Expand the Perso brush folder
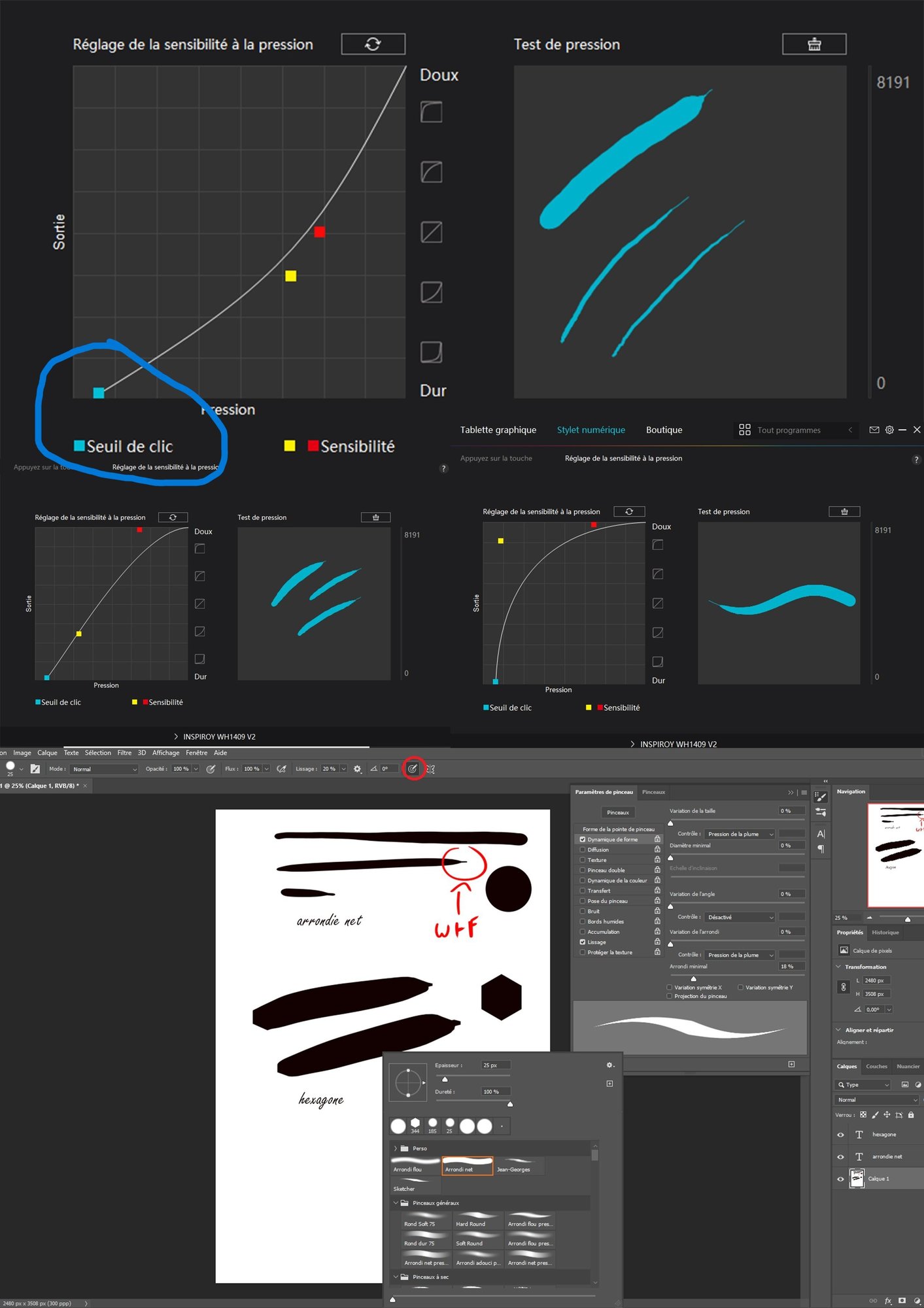The width and height of the screenshot is (924, 1308). (396, 1148)
